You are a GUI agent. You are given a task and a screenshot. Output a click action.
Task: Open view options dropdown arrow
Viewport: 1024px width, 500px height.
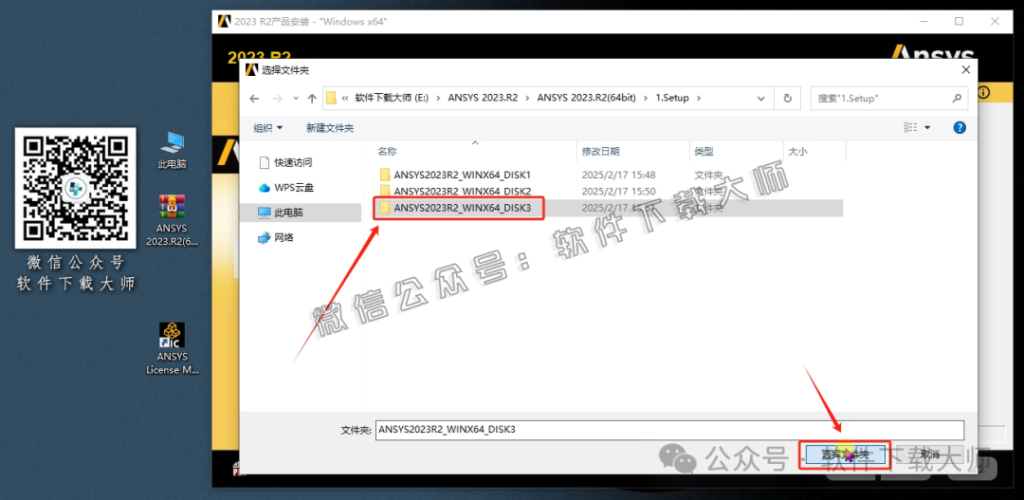point(927,128)
